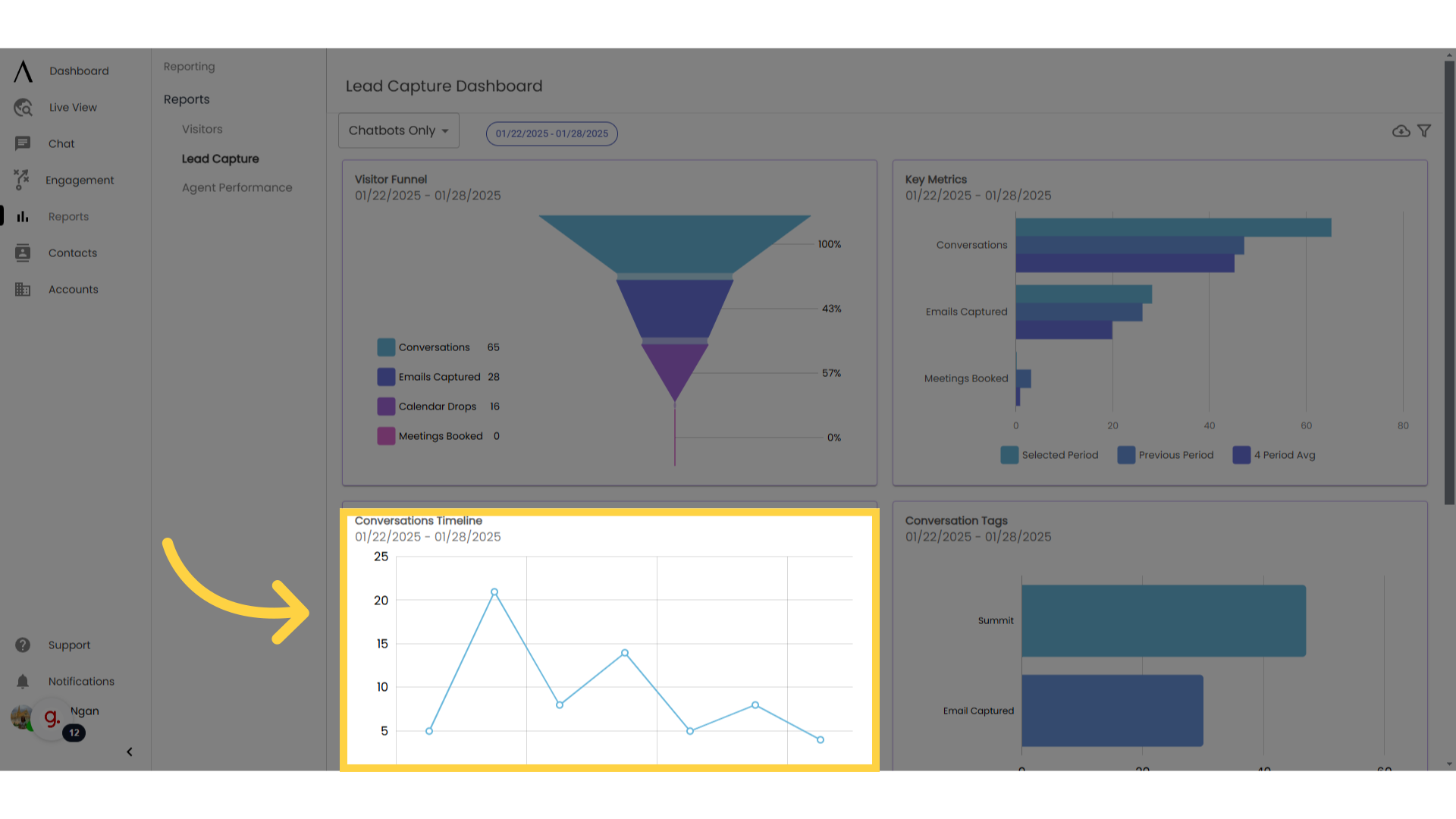1456x819 pixels.
Task: Toggle the Emails Captured funnel legend swatch
Action: [386, 377]
